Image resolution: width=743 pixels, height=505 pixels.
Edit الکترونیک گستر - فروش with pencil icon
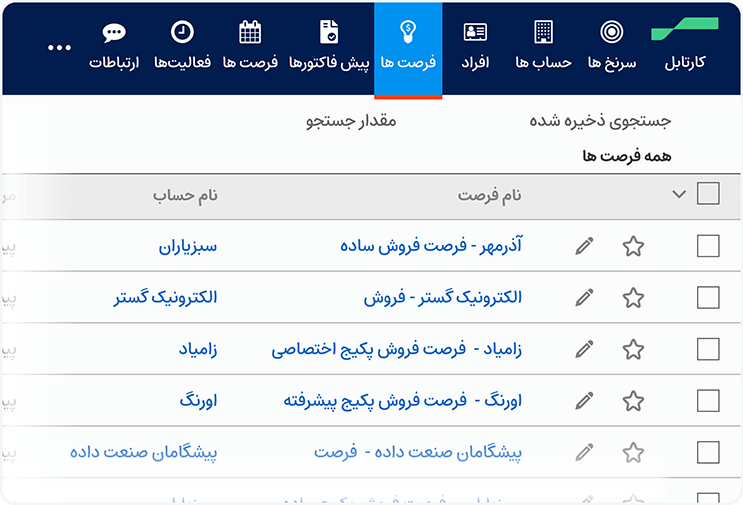(584, 297)
